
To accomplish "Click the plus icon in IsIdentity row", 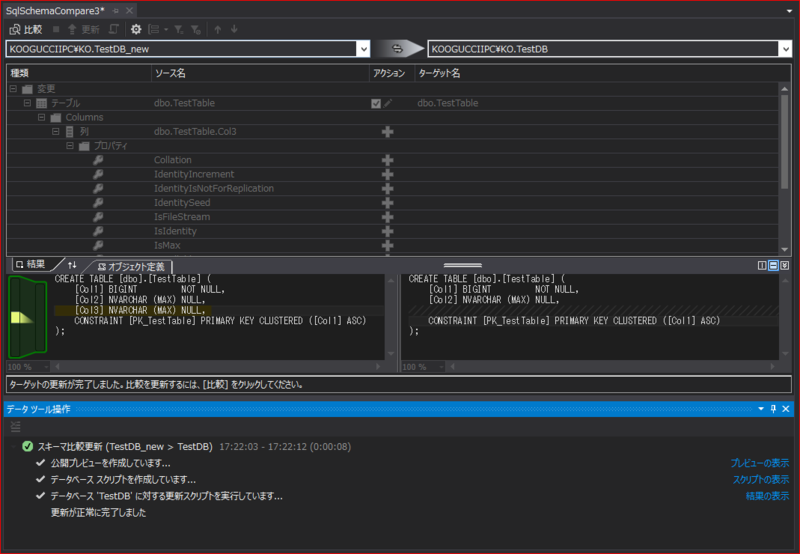I will click(x=388, y=232).
